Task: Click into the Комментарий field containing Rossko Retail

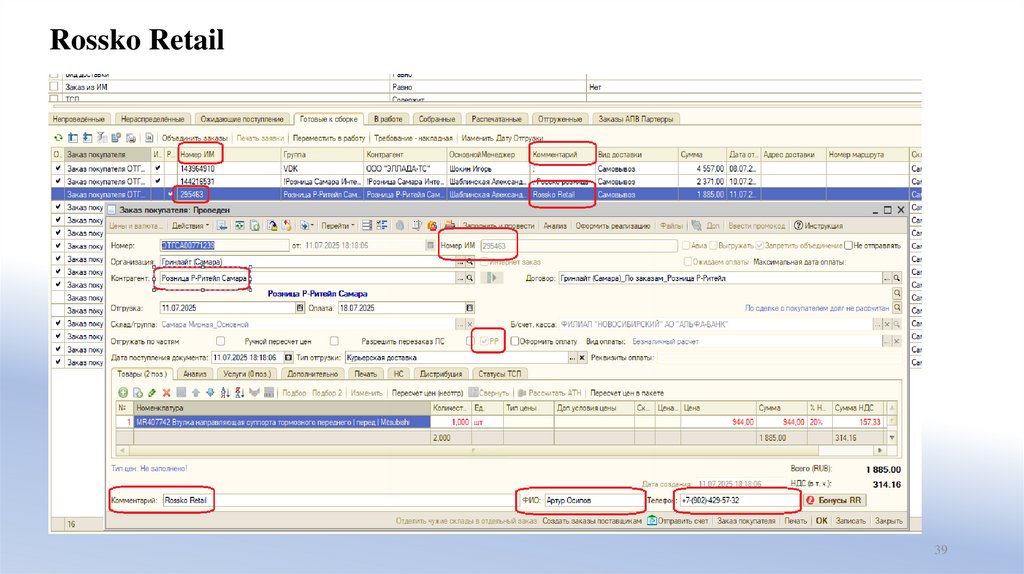Action: coord(338,500)
